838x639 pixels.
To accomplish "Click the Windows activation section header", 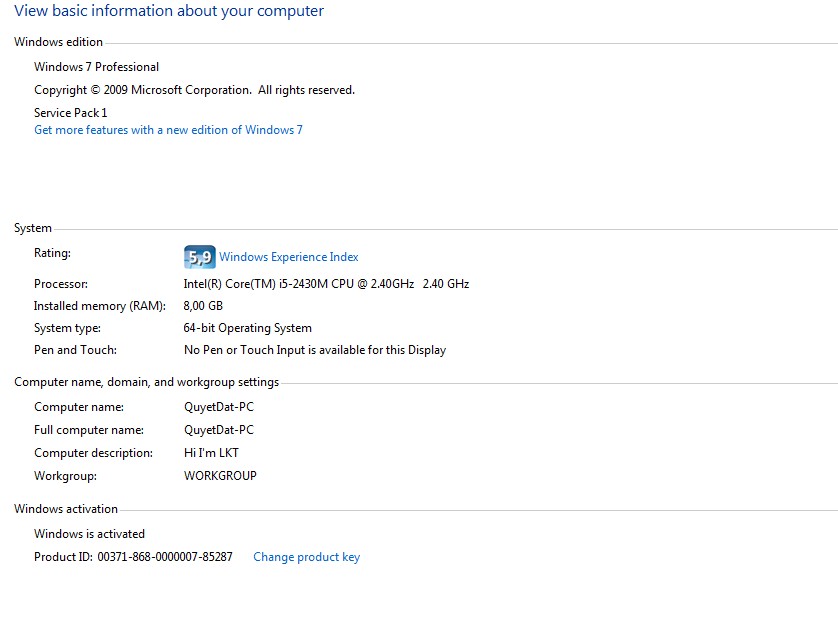I will click(x=66, y=509).
